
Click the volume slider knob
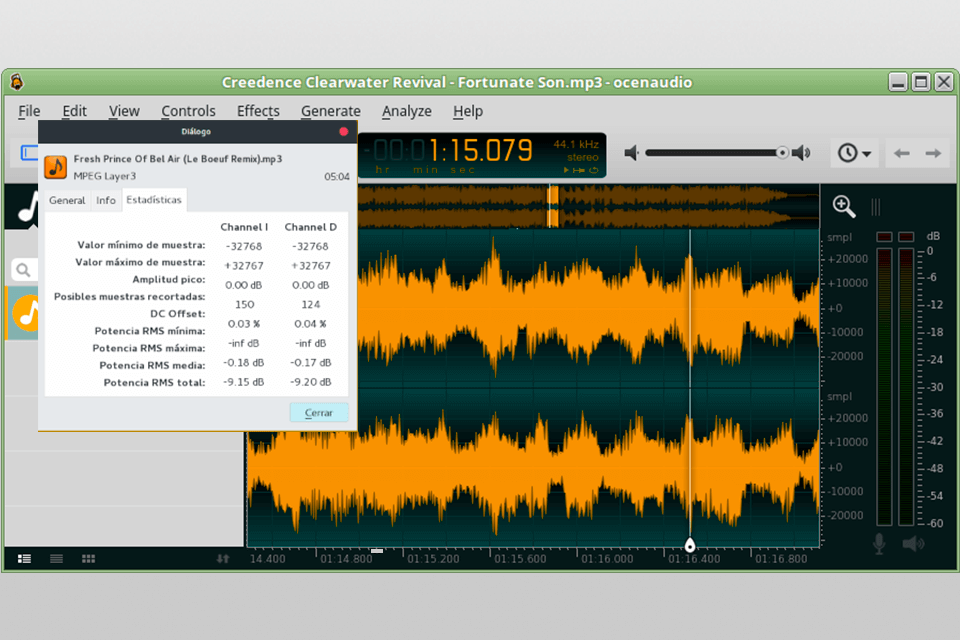(x=783, y=153)
